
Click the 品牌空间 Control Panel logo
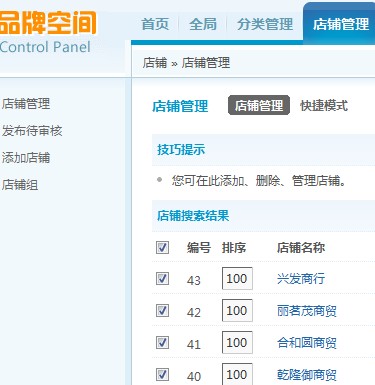47,32
